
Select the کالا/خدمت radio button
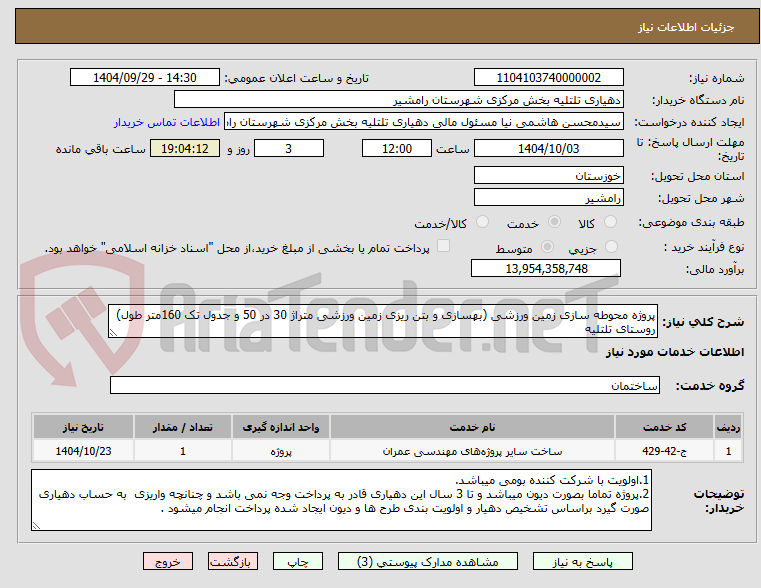[482, 222]
